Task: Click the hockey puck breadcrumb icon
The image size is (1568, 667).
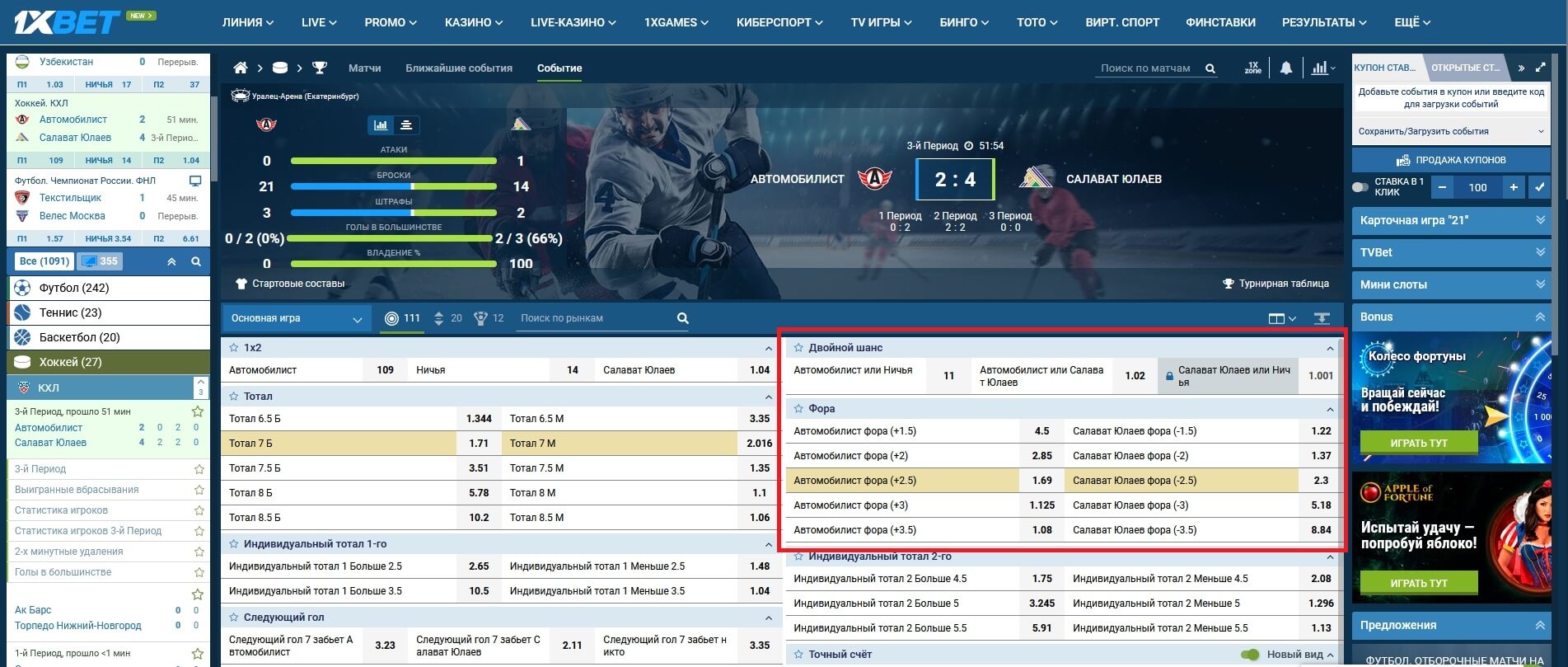Action: (280, 68)
